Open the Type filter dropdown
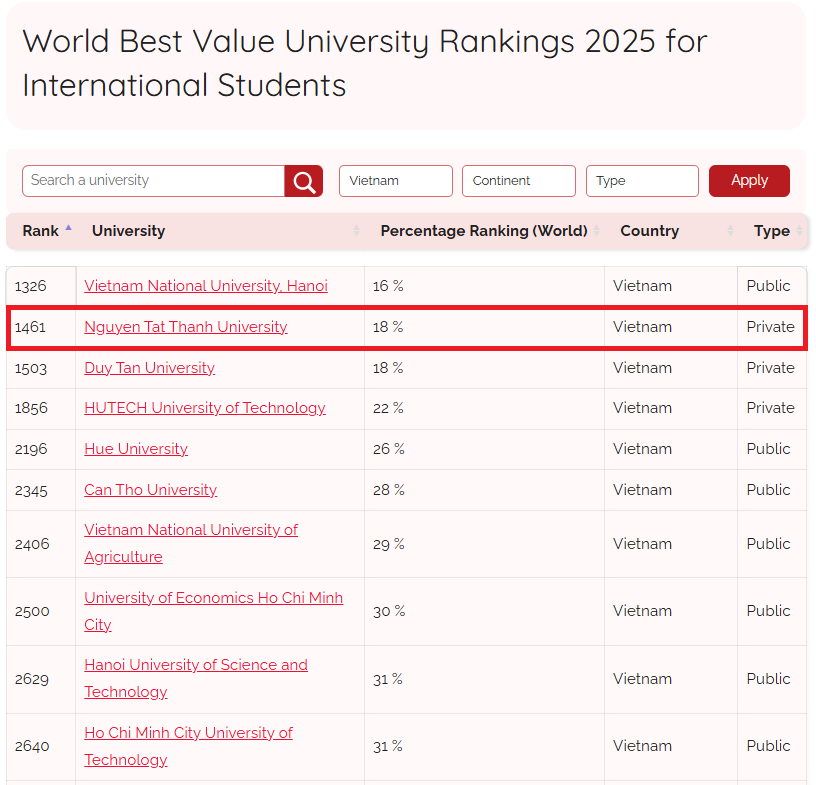 click(x=642, y=181)
